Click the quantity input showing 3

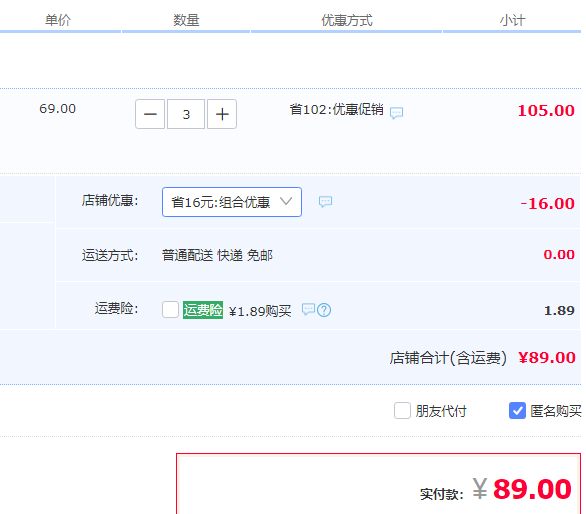(186, 114)
